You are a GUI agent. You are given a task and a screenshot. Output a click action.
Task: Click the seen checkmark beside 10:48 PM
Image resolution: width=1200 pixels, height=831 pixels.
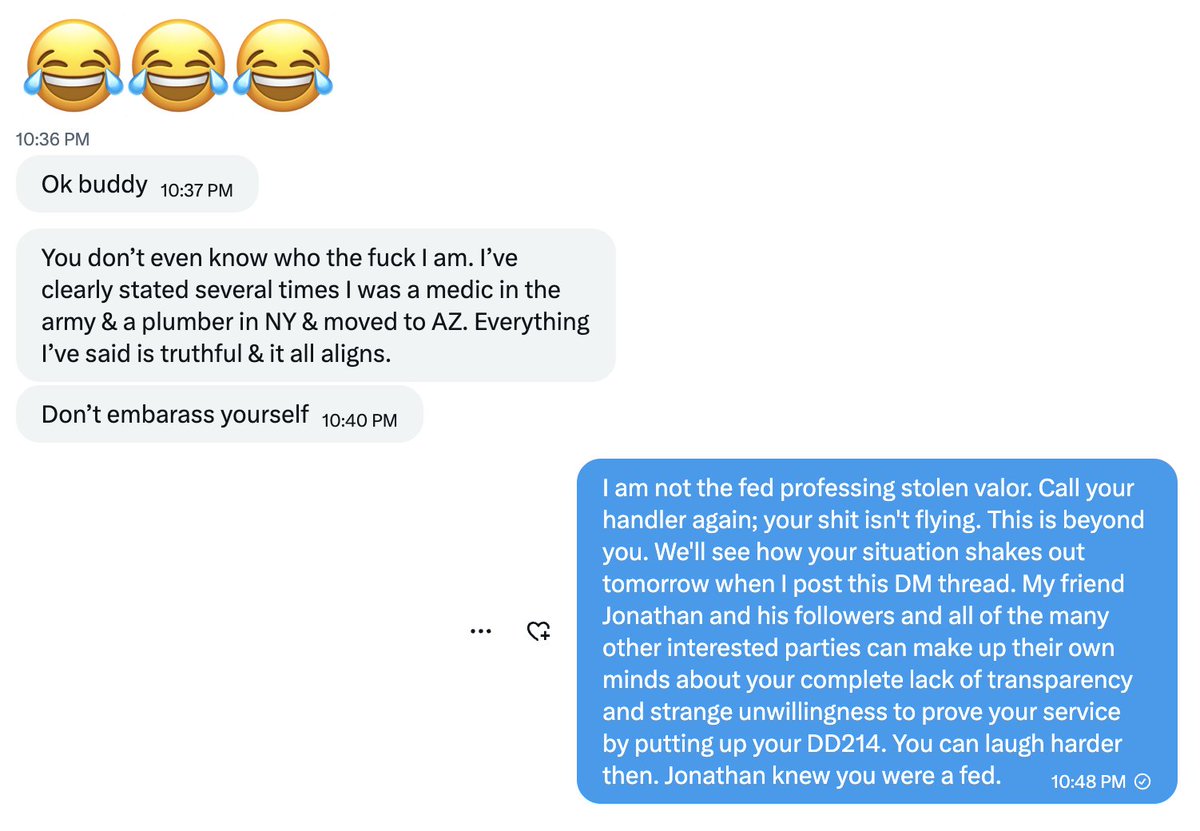click(1143, 781)
